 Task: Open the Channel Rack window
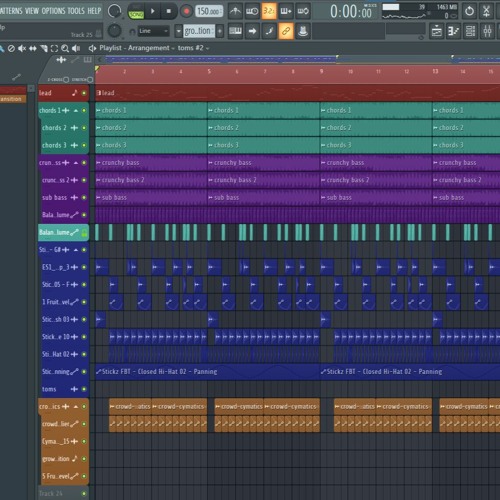(470, 31)
